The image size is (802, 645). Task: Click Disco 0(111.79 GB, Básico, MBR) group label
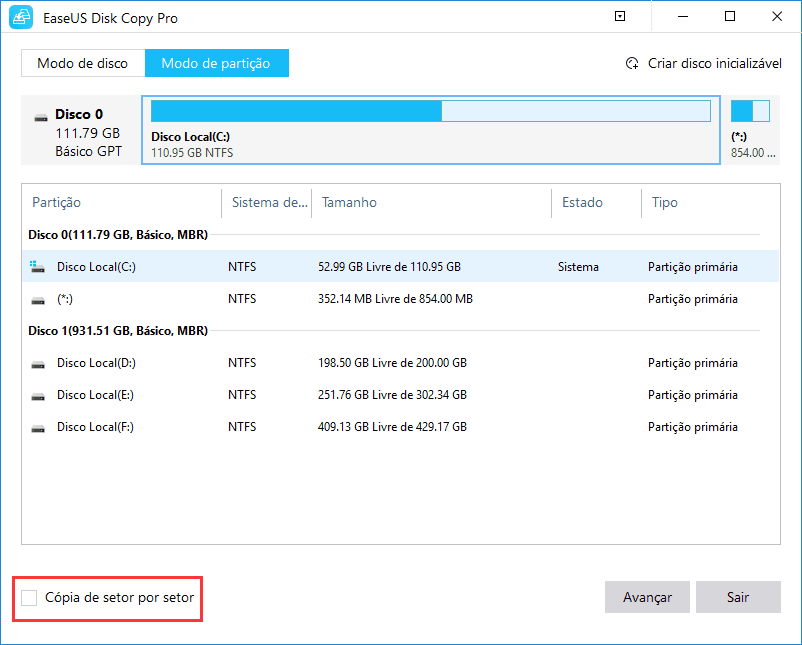click(118, 235)
